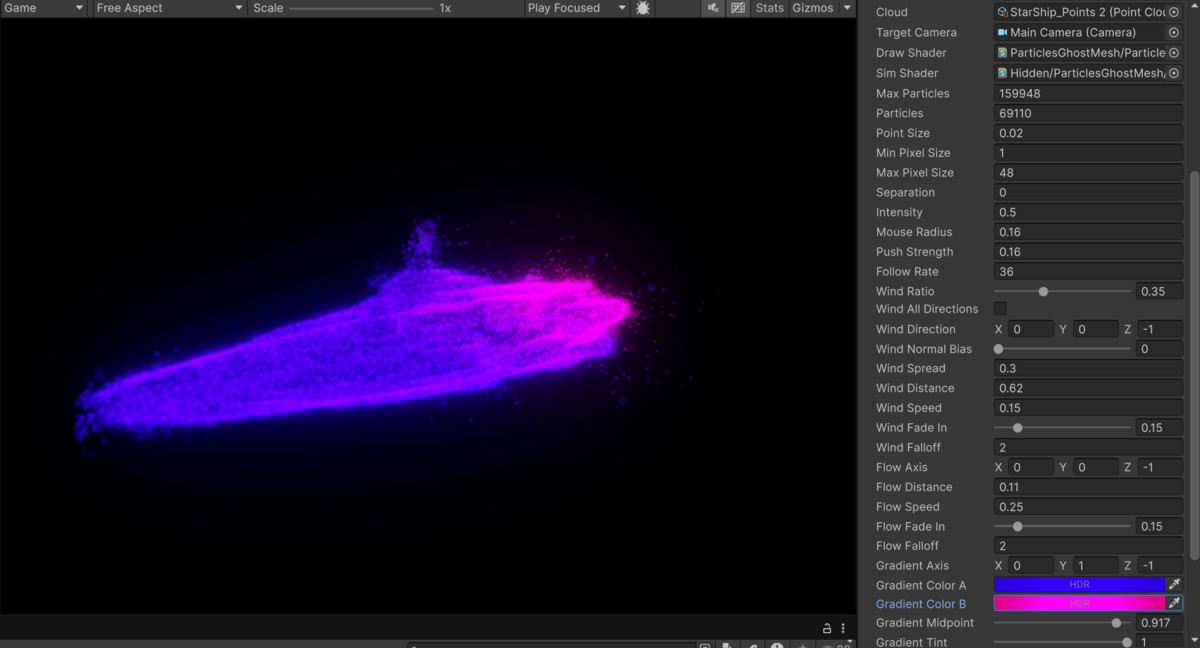The height and width of the screenshot is (648, 1200).
Task: Mute audio with the speaker icon
Action: (713, 8)
